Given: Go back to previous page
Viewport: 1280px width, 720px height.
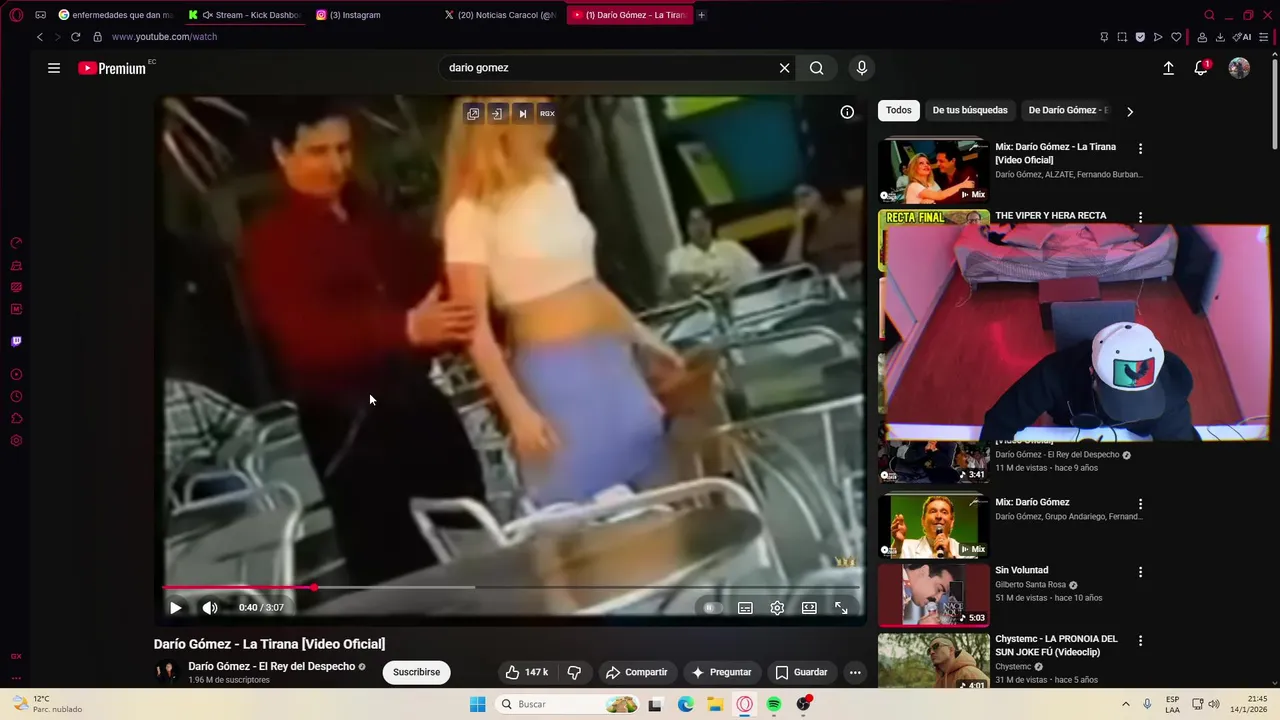Looking at the screenshot, I should pyautogui.click(x=40, y=37).
